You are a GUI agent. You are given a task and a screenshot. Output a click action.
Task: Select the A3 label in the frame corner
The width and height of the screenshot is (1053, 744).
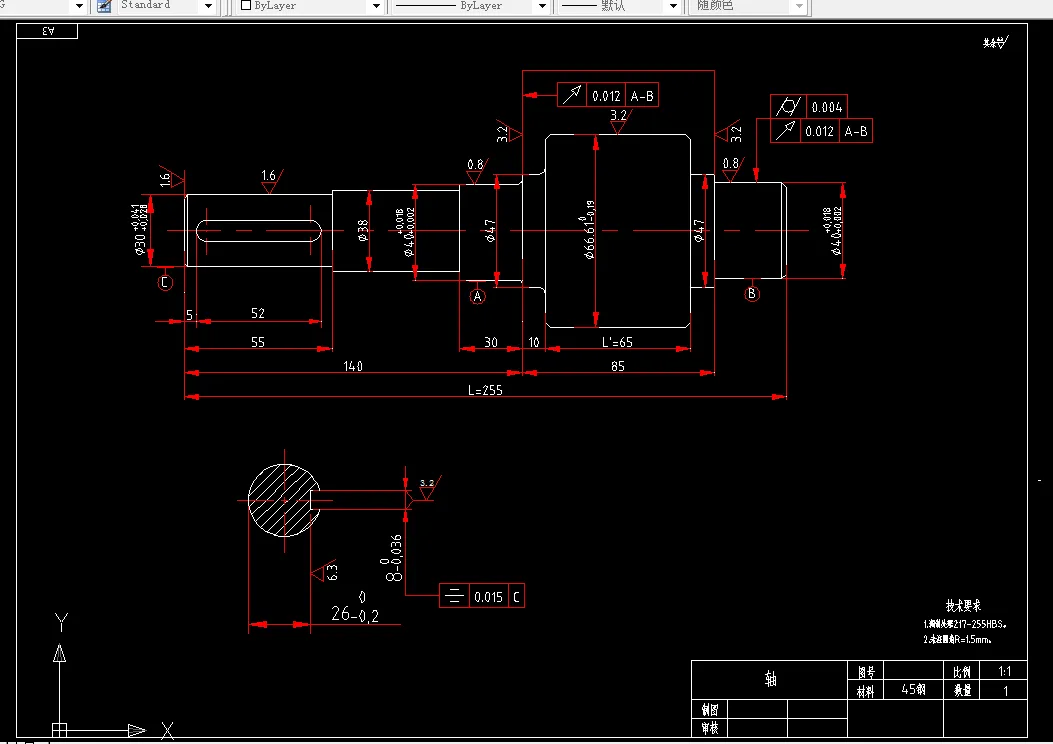pyautogui.click(x=47, y=31)
